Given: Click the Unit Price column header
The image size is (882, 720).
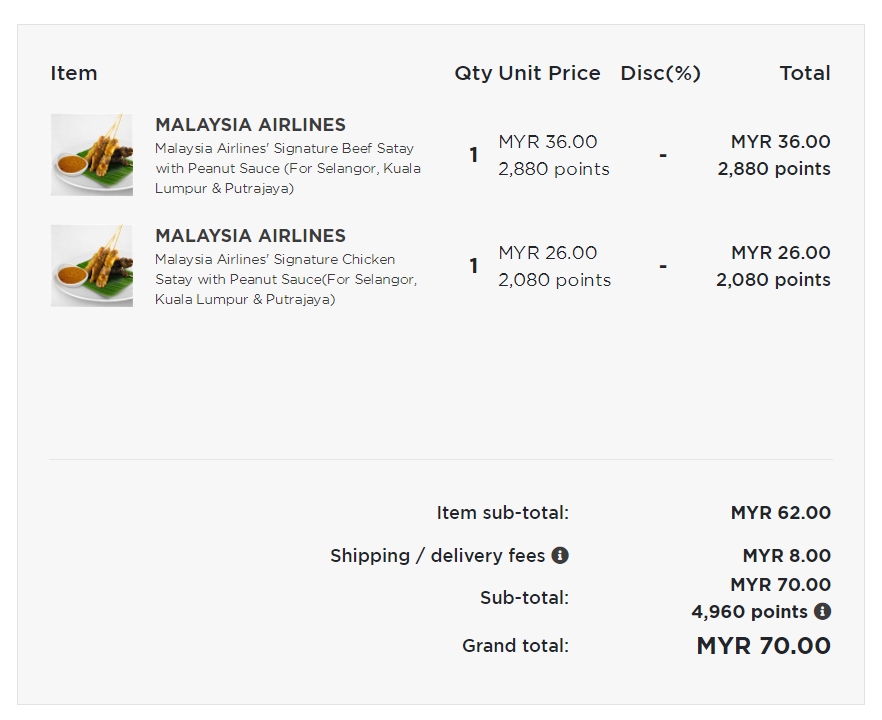Looking at the screenshot, I should (549, 73).
